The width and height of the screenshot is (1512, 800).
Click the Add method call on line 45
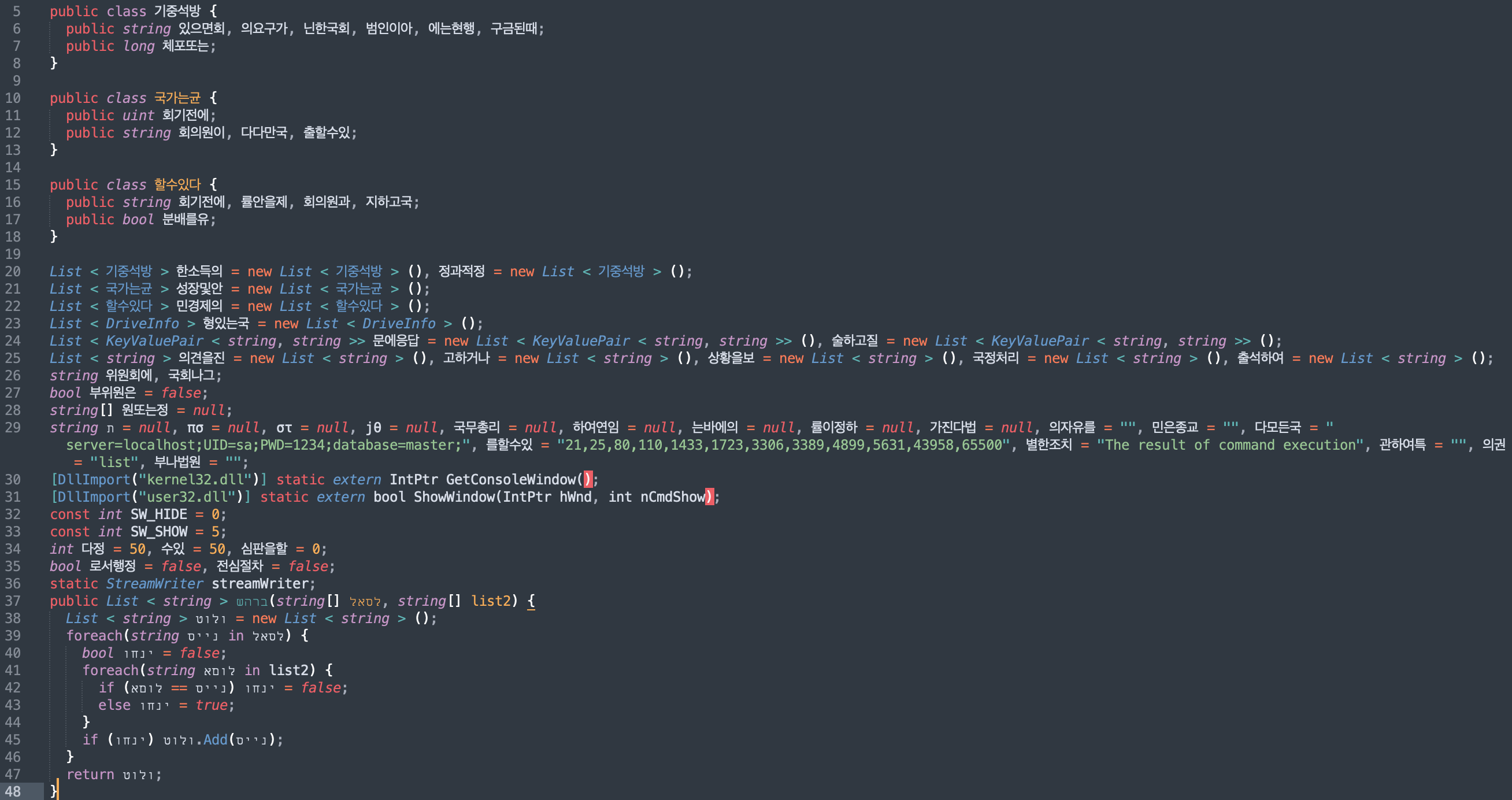click(215, 739)
